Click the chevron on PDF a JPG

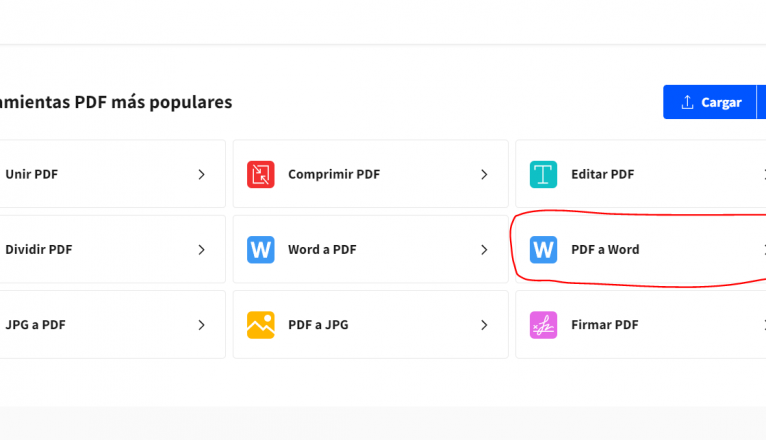(x=484, y=325)
